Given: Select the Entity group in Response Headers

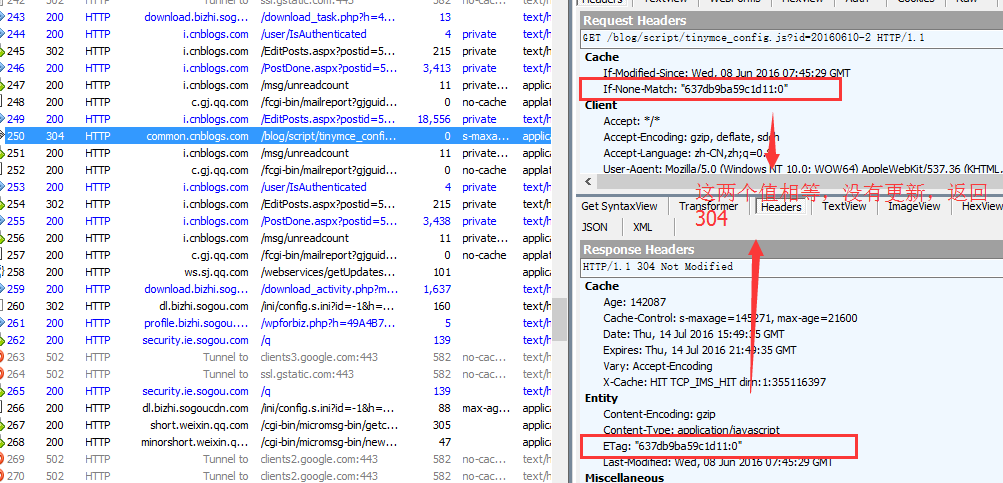Looking at the screenshot, I should [x=601, y=398].
